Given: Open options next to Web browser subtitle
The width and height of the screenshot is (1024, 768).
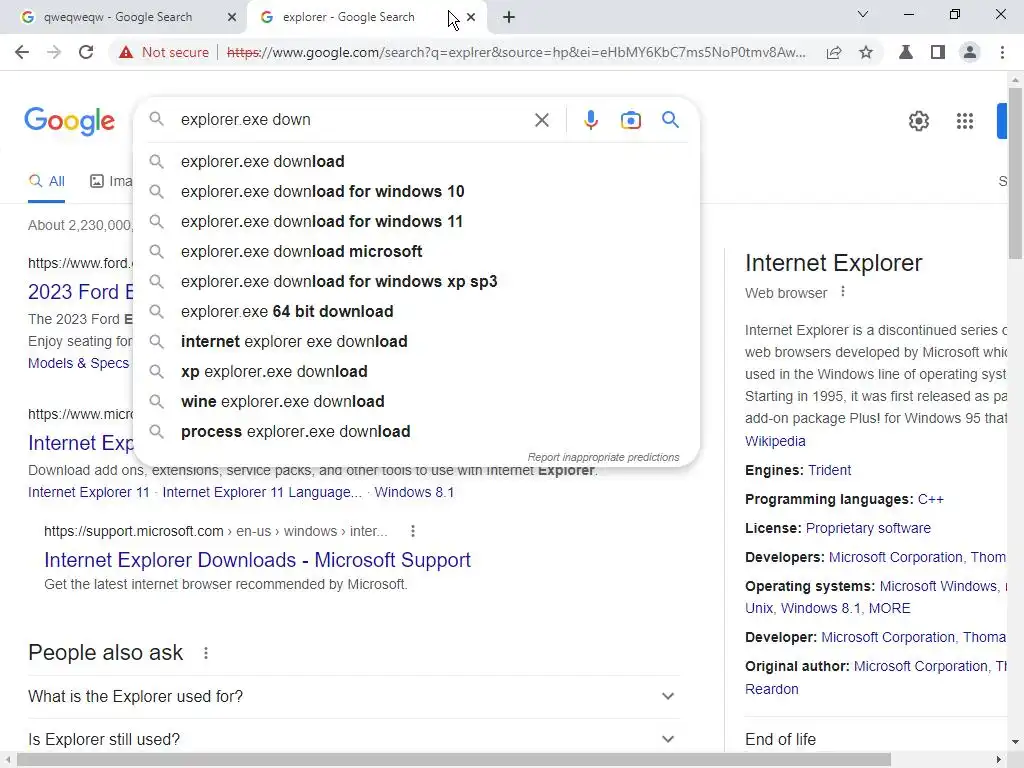Looking at the screenshot, I should coord(842,292).
